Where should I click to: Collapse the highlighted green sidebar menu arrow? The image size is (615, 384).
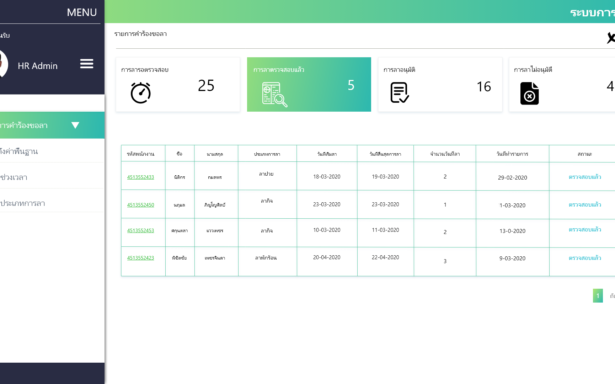(x=75, y=125)
